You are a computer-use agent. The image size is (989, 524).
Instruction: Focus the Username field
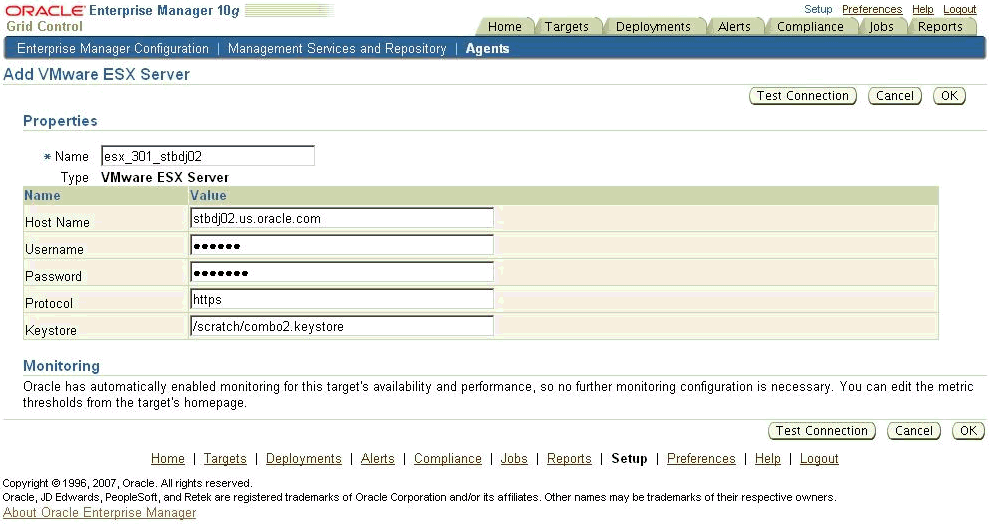[x=342, y=245]
